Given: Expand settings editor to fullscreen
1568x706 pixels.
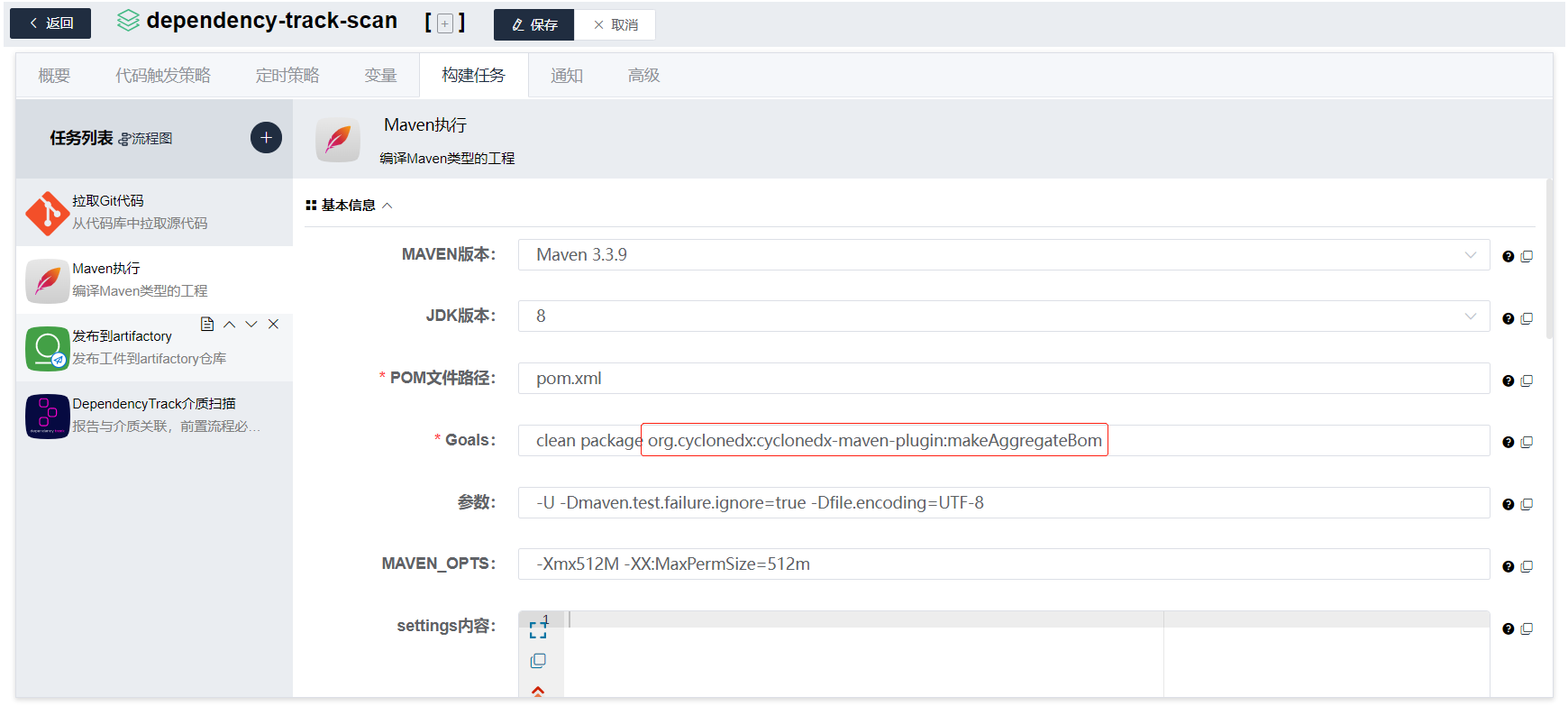Looking at the screenshot, I should 538,629.
